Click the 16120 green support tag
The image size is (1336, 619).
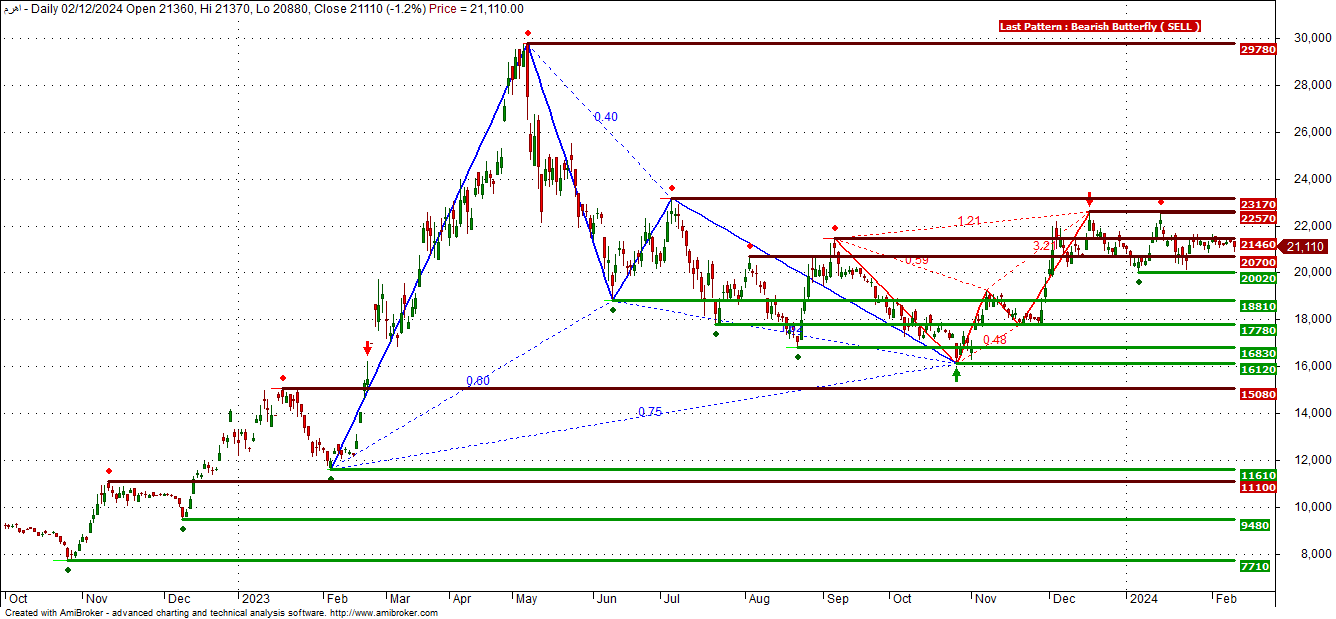(1257, 369)
